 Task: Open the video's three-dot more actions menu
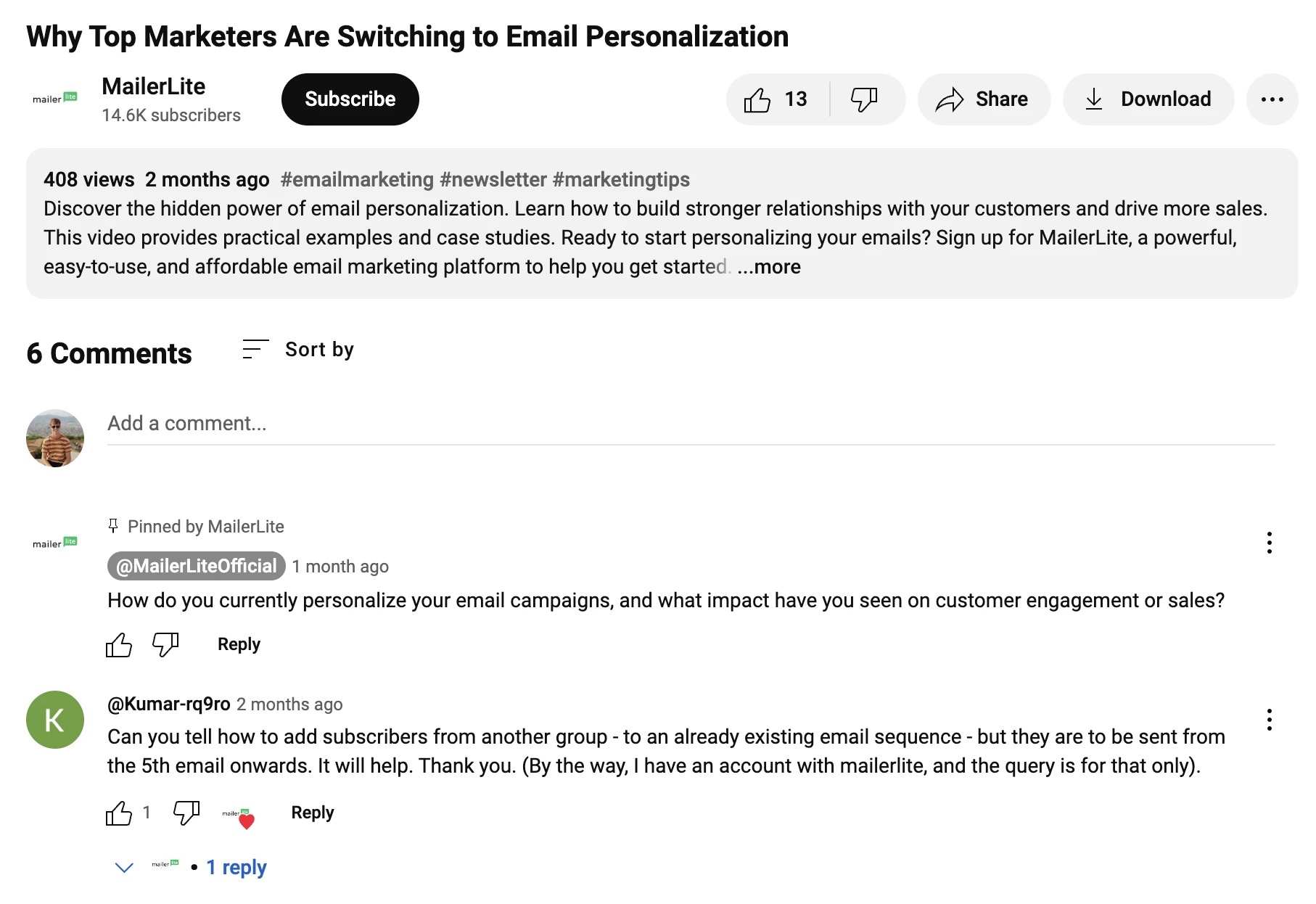pyautogui.click(x=1272, y=99)
